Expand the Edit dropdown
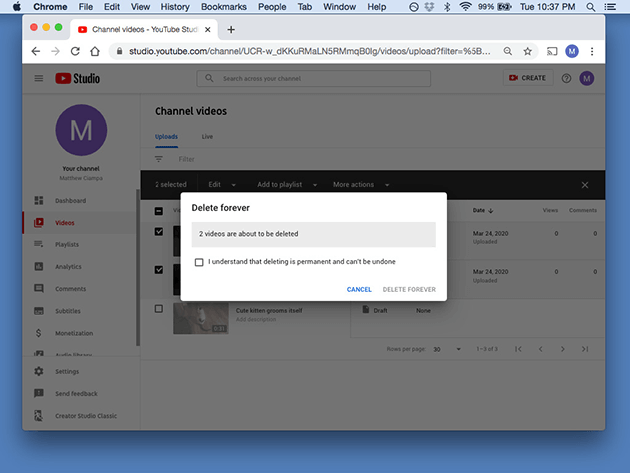Screen dimensions: 630x473 point(221,185)
